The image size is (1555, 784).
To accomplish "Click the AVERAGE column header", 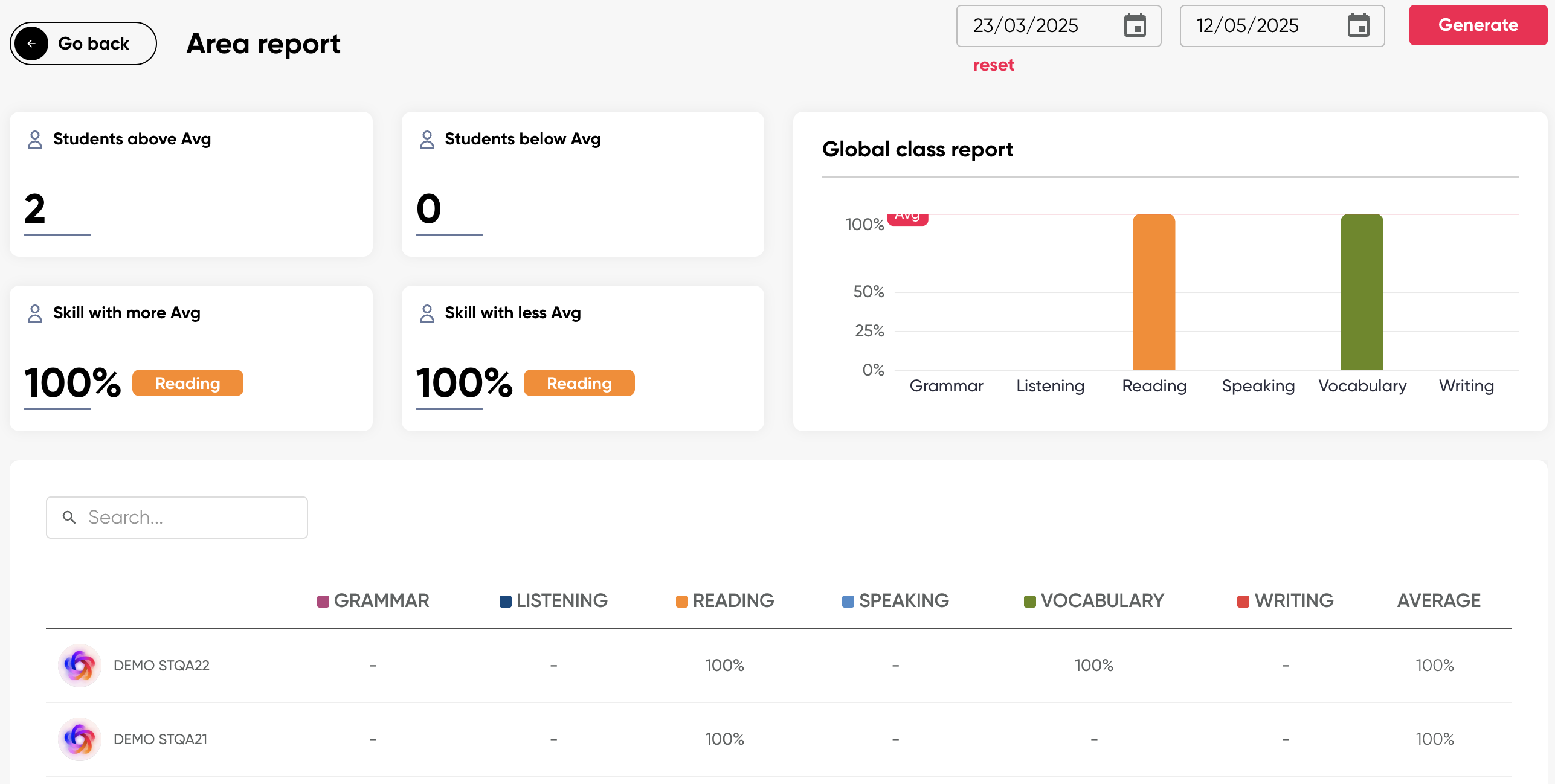I will tap(1438, 600).
